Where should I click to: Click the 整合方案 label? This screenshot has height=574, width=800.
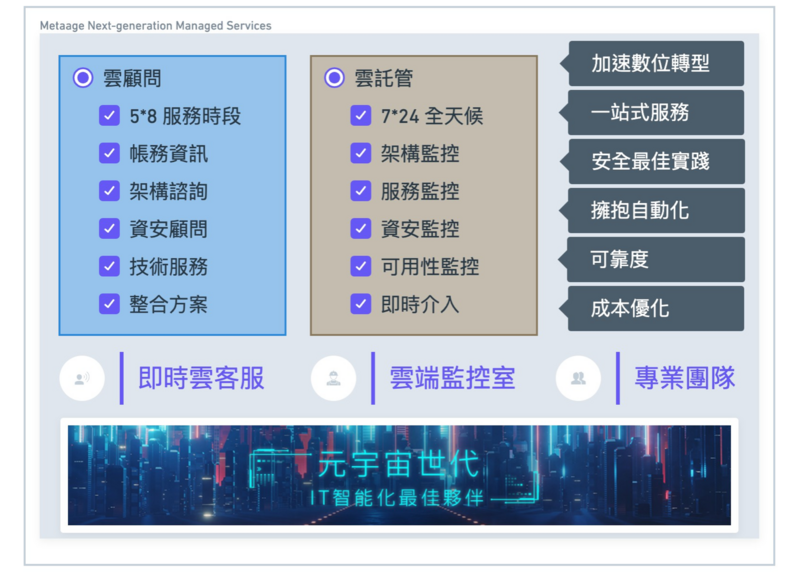tap(168, 305)
